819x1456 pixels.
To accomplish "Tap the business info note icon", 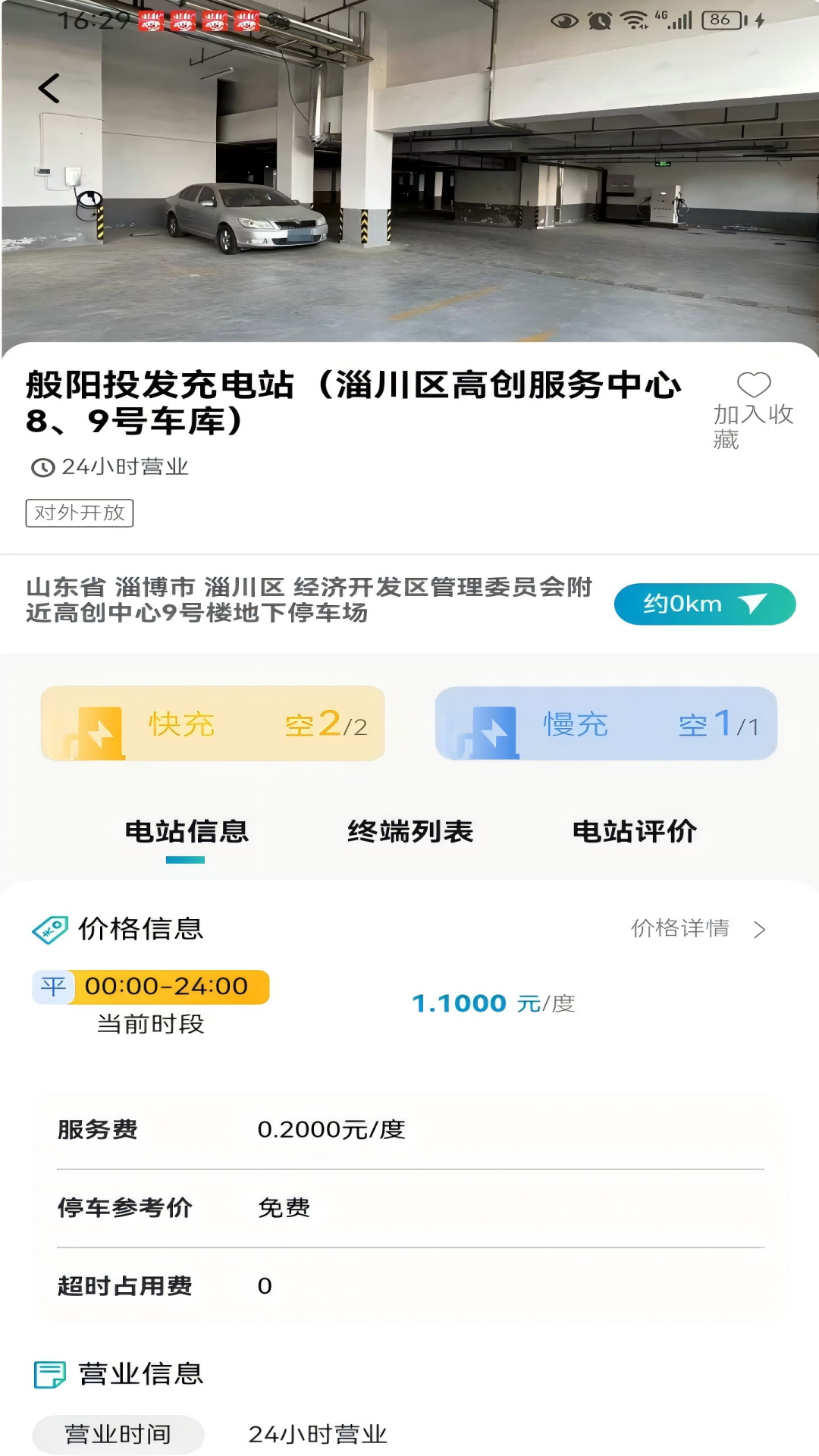I will pos(50,1374).
